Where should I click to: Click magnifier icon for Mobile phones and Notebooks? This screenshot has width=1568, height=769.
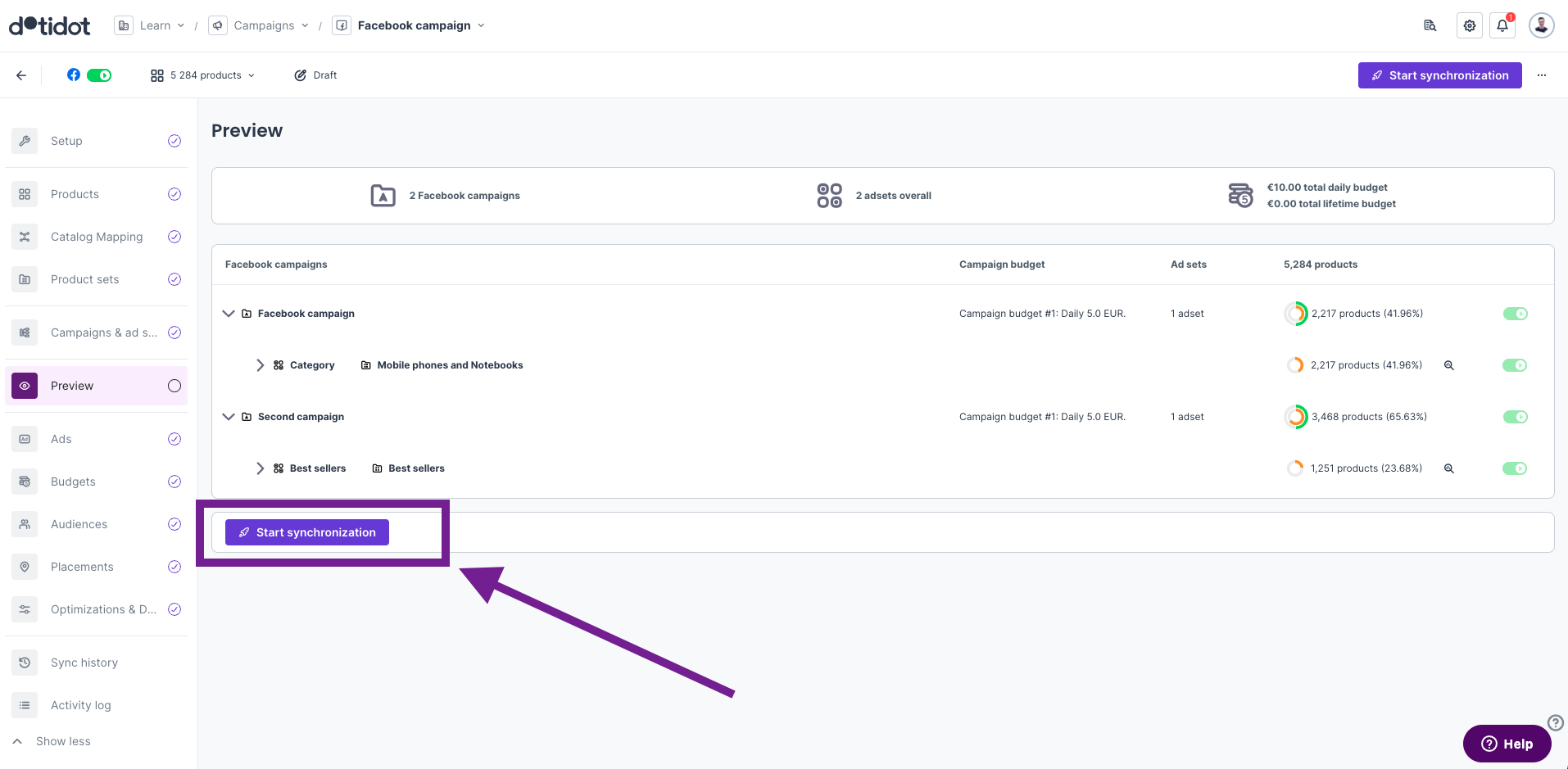click(1448, 365)
